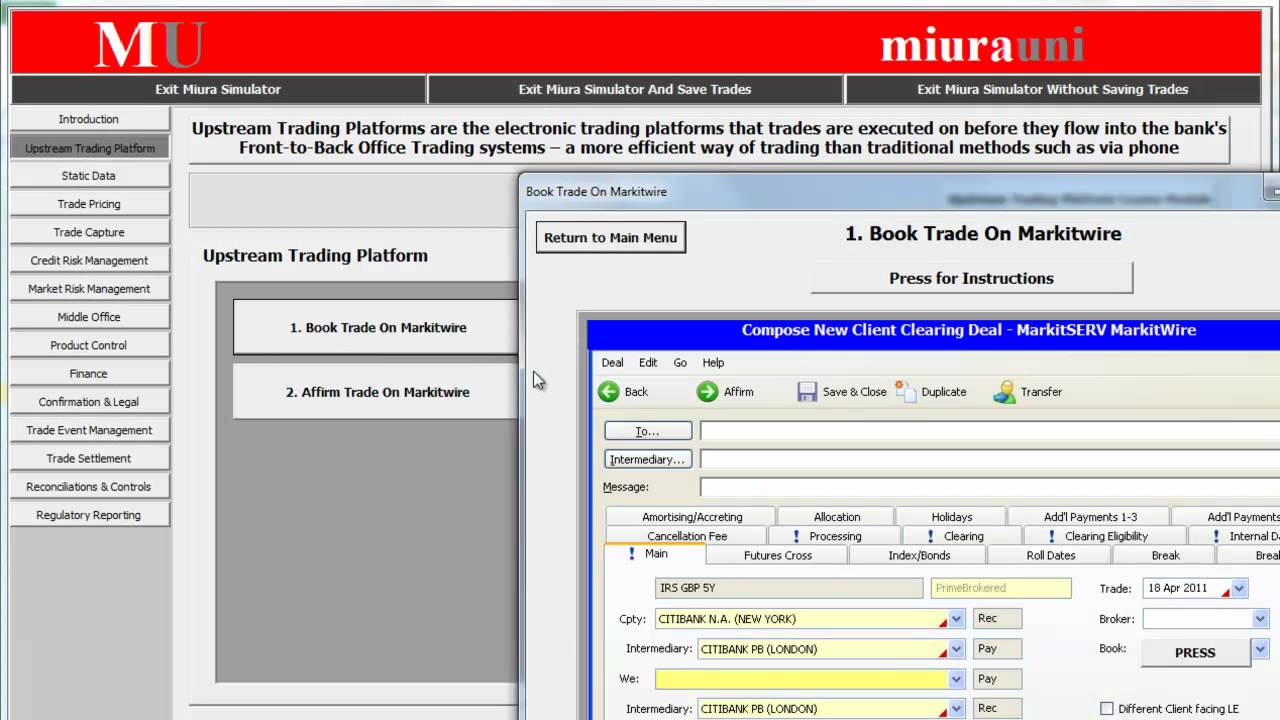Viewport: 1280px width, 720px height.
Task: Open the Processing tab
Action: pyautogui.click(x=835, y=536)
